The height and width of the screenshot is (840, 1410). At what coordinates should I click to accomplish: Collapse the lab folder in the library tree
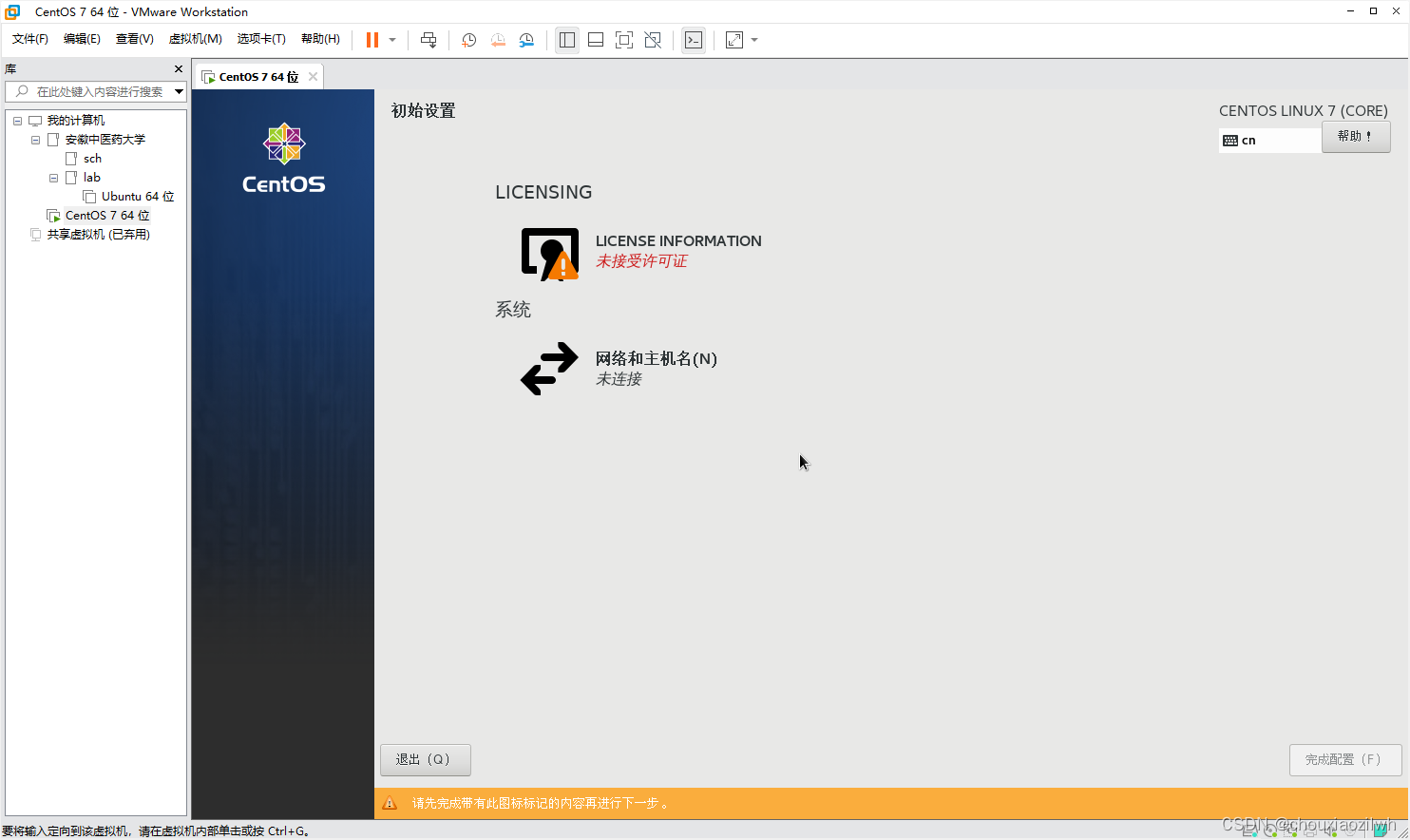53,178
